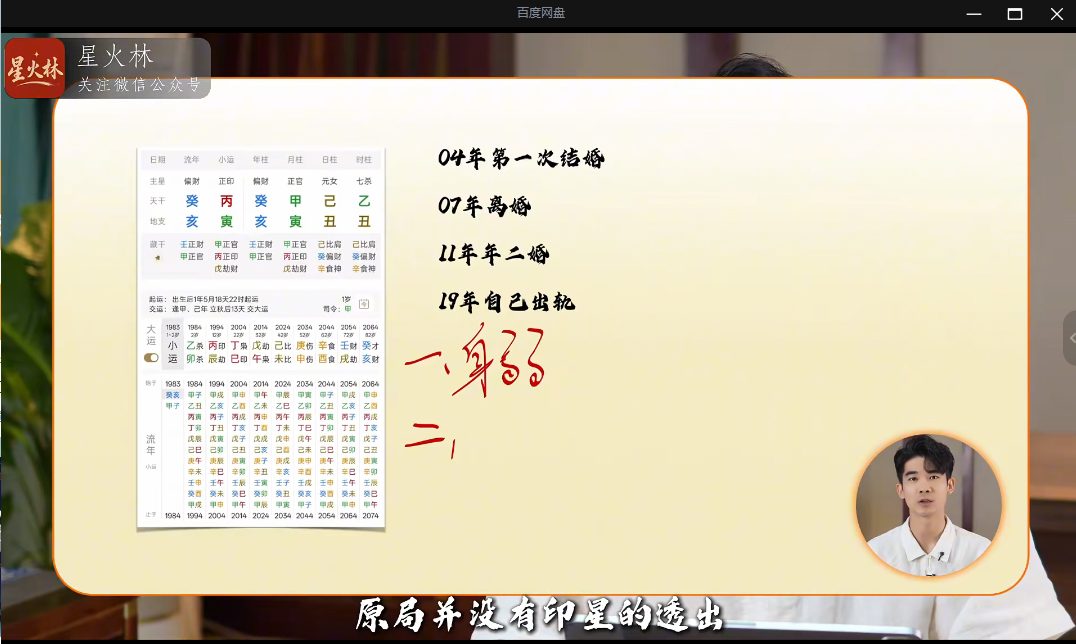Toggle the 大运 switch in the chart
The width and height of the screenshot is (1076, 644).
151,358
